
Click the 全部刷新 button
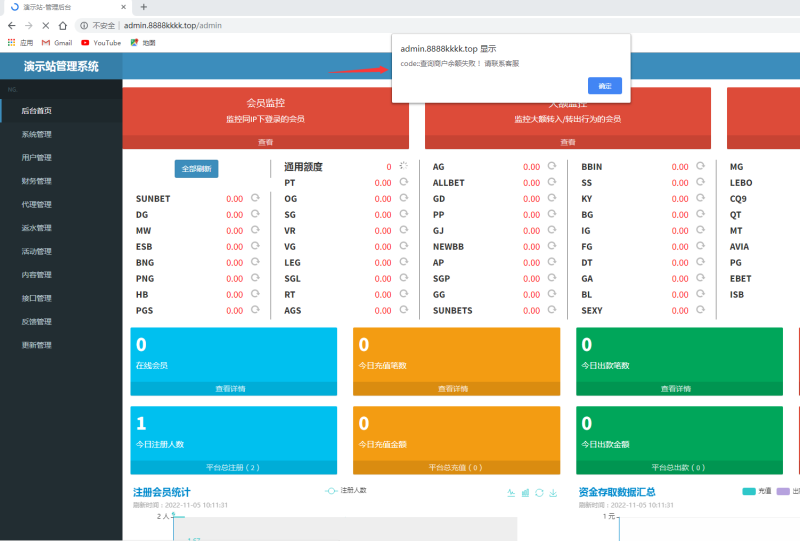click(196, 169)
